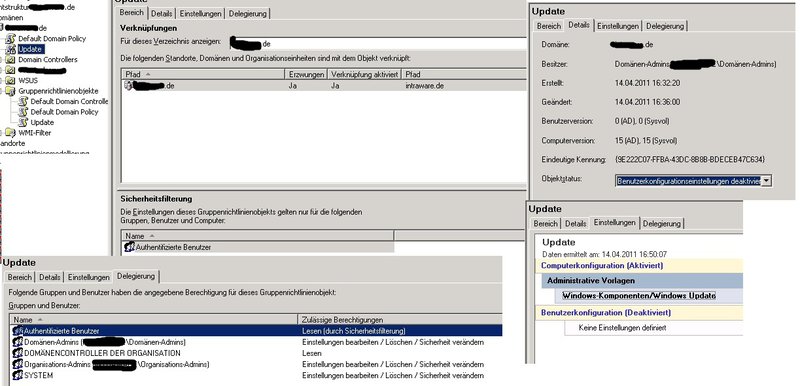Open the Delegierung tab in the Verknüpfungen panel
Screen dimensions: 800x386
[247, 14]
